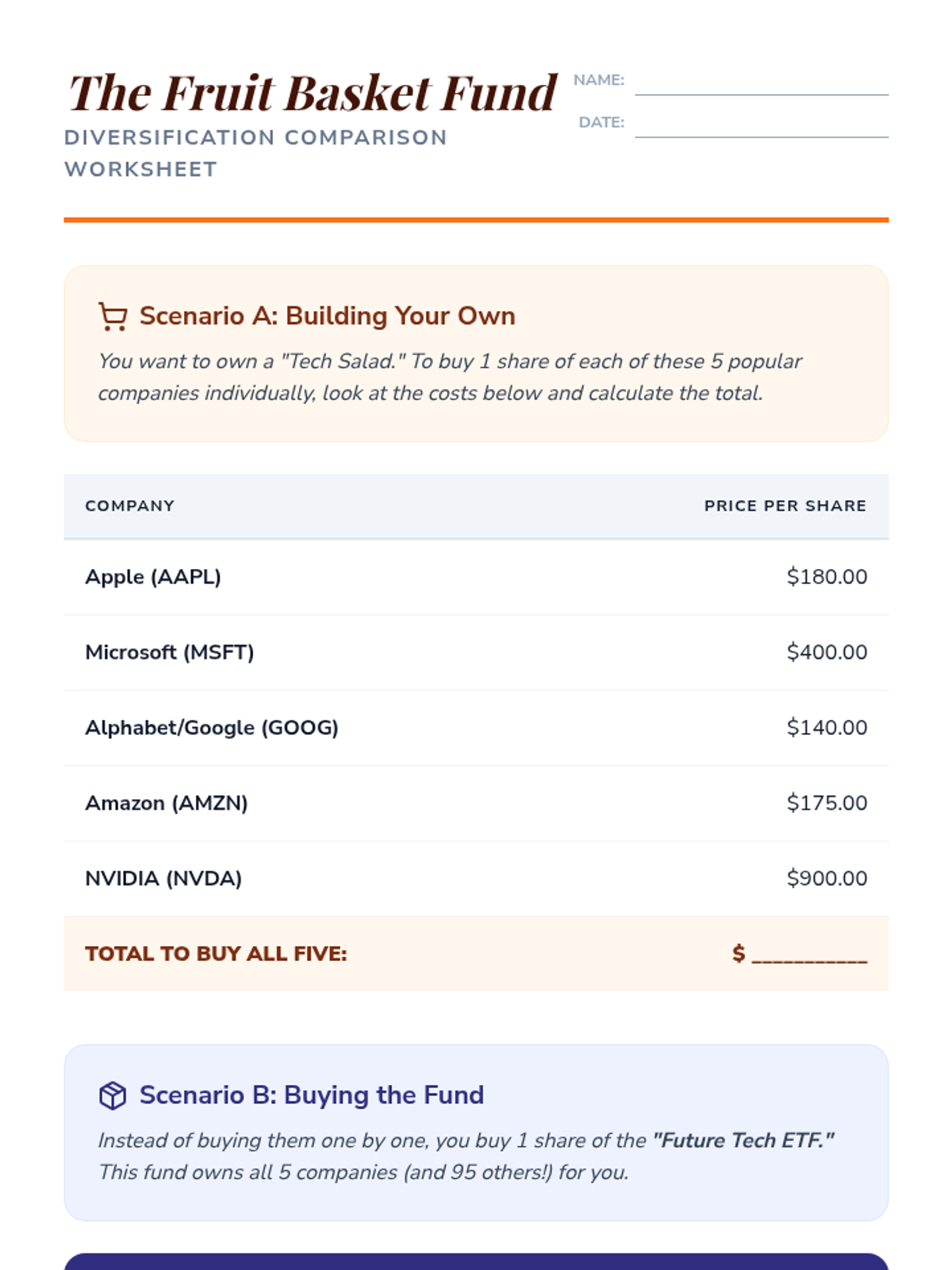Click the $400.00 Microsoft price
The height and width of the screenshot is (1270, 952).
(x=827, y=652)
